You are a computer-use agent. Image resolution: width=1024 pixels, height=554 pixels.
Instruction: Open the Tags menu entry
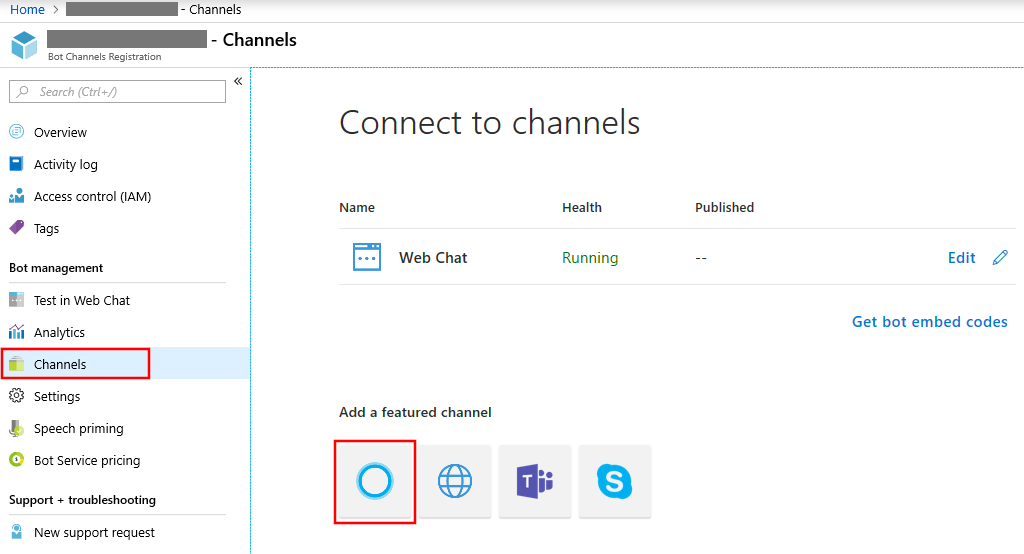(x=46, y=229)
